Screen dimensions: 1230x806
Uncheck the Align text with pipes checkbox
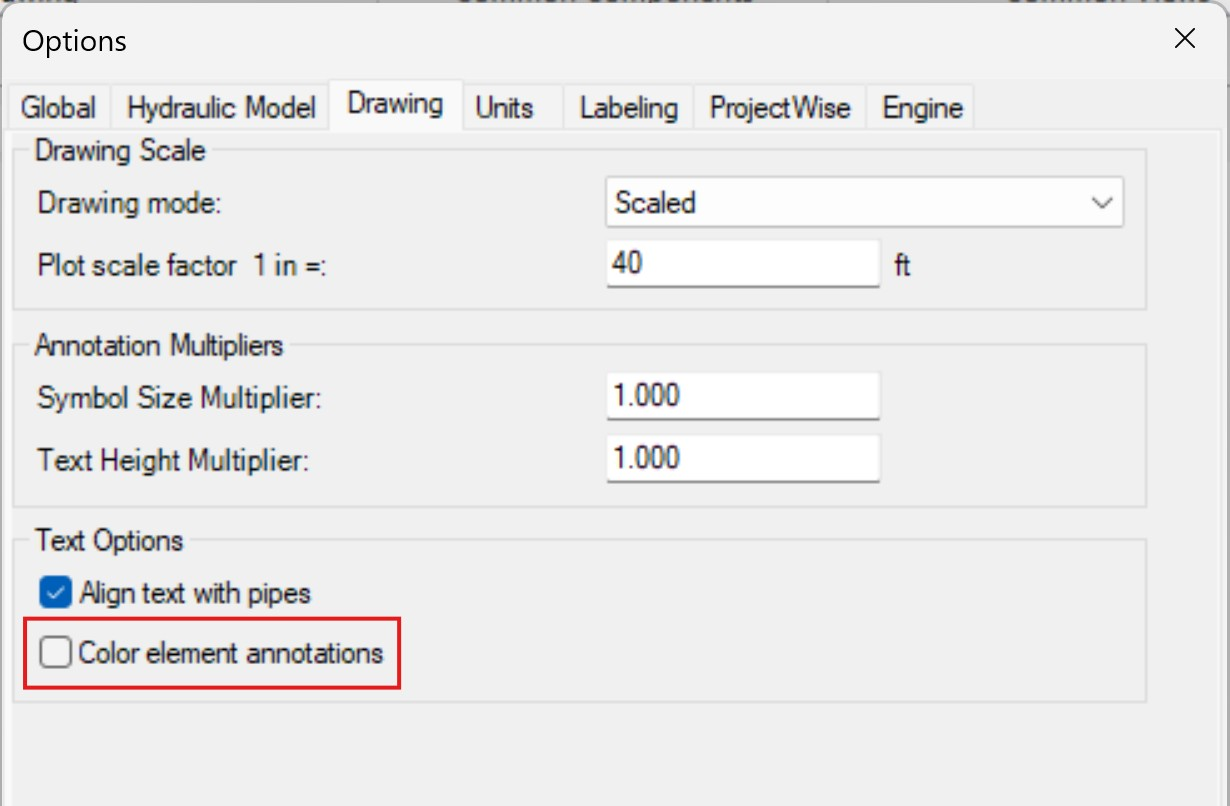(53, 593)
